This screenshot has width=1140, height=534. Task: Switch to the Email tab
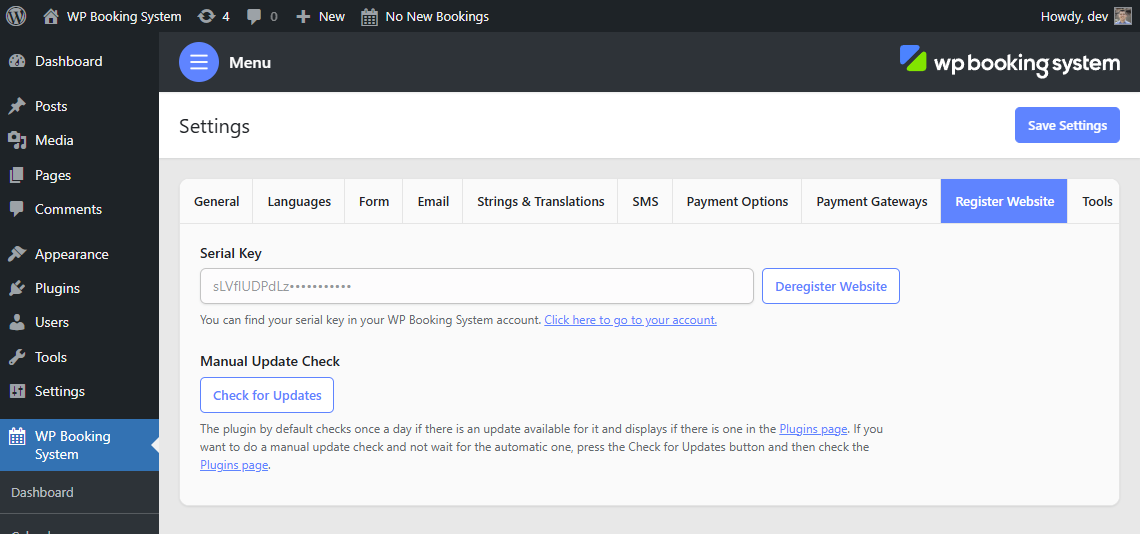coord(433,202)
